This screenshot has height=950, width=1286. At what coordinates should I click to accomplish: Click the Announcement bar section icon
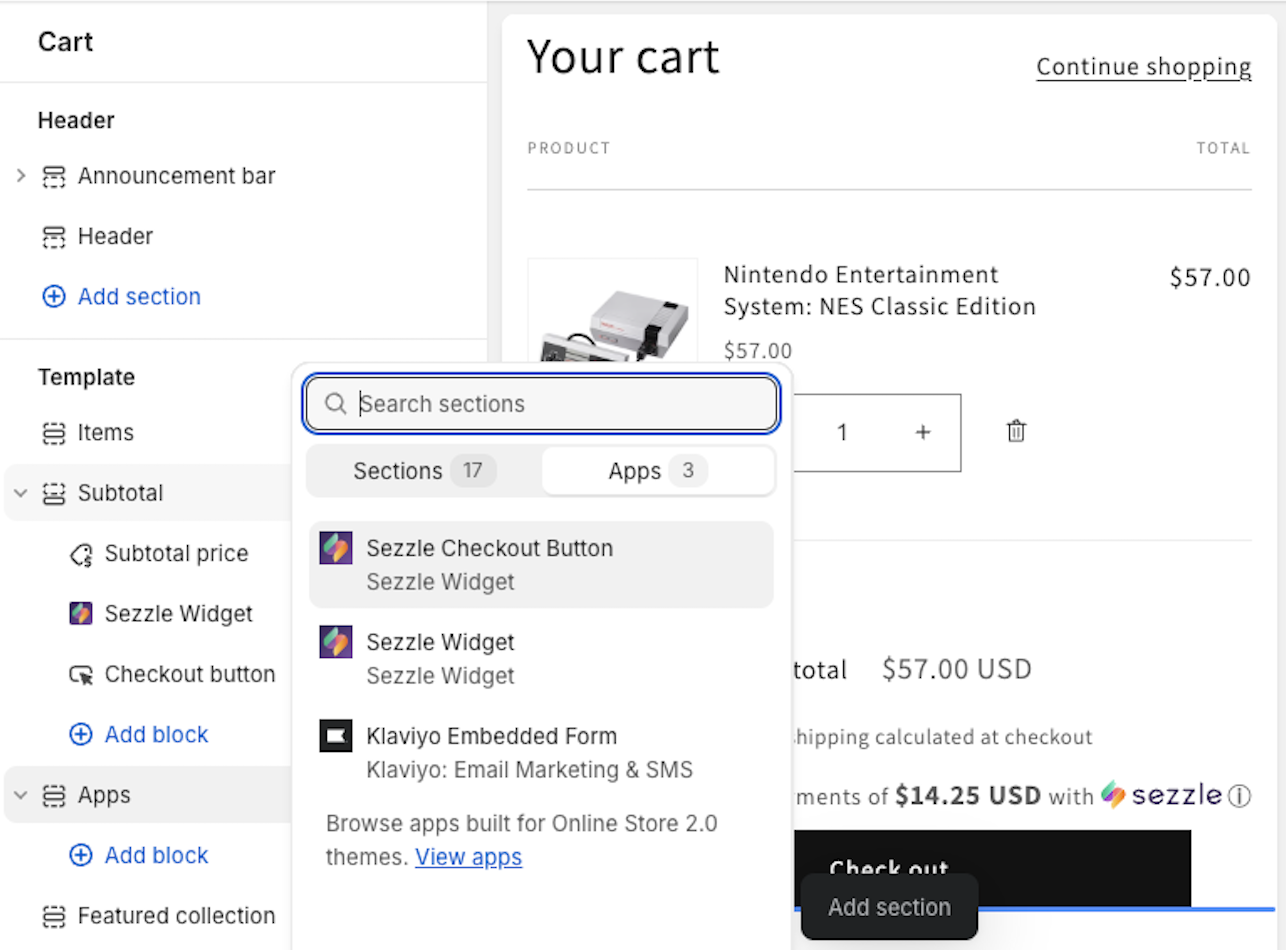pyautogui.click(x=53, y=177)
